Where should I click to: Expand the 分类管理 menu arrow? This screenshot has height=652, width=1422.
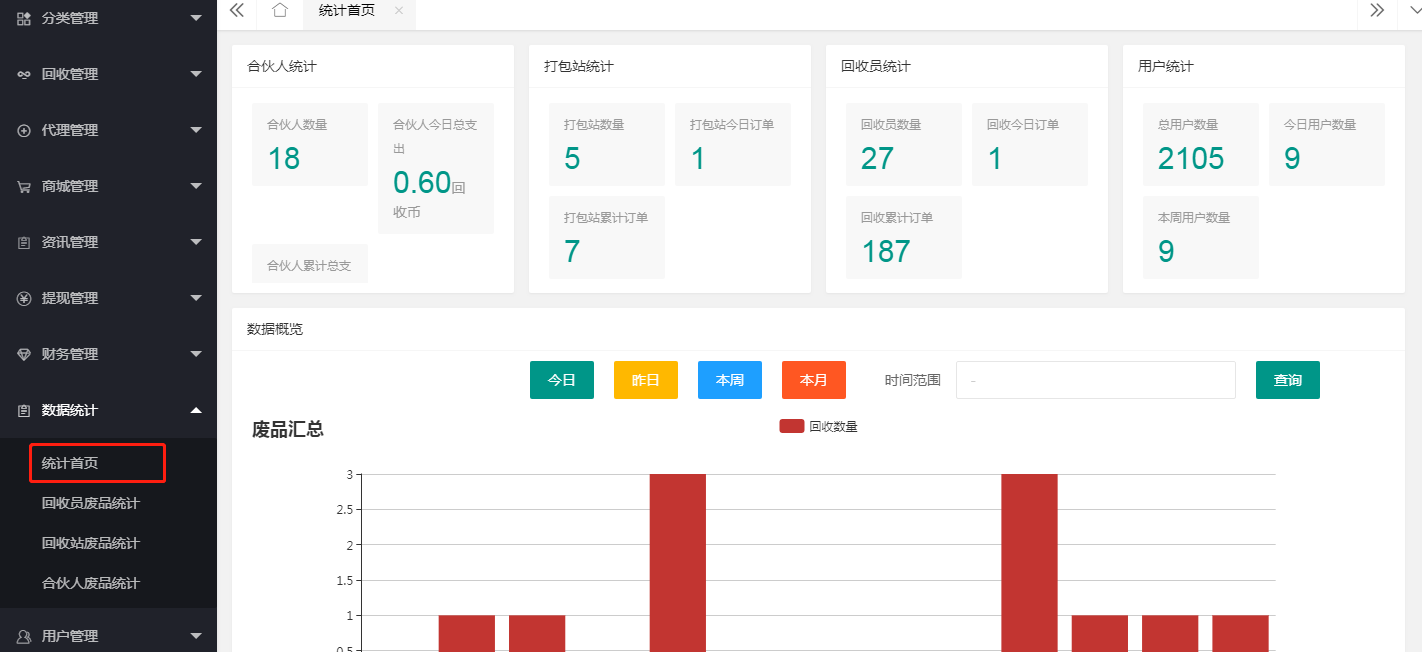point(196,18)
